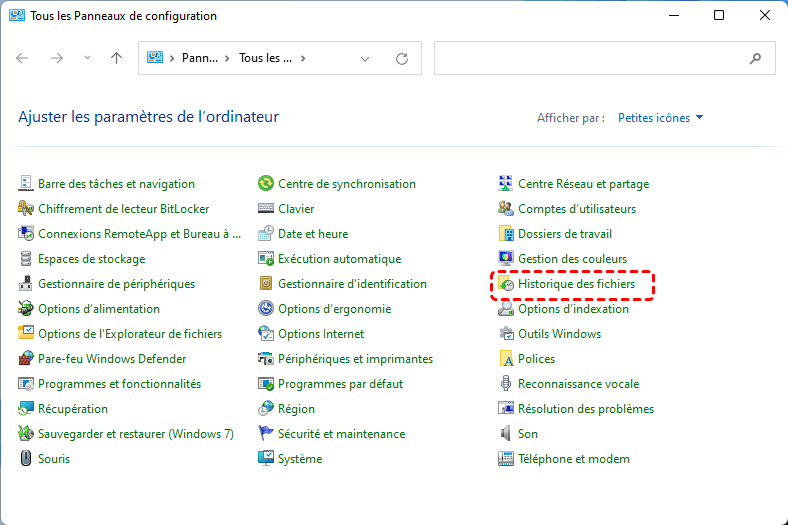Open Résolution des problèmes link
This screenshot has height=525, width=788.
(x=586, y=408)
